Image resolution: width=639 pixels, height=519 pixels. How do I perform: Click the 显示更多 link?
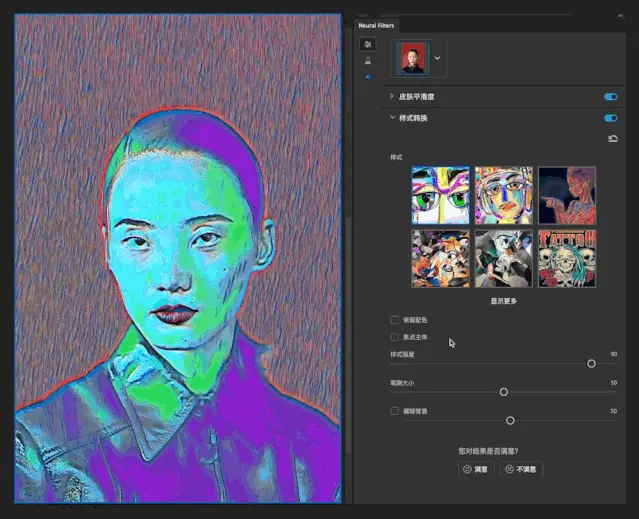click(x=503, y=301)
